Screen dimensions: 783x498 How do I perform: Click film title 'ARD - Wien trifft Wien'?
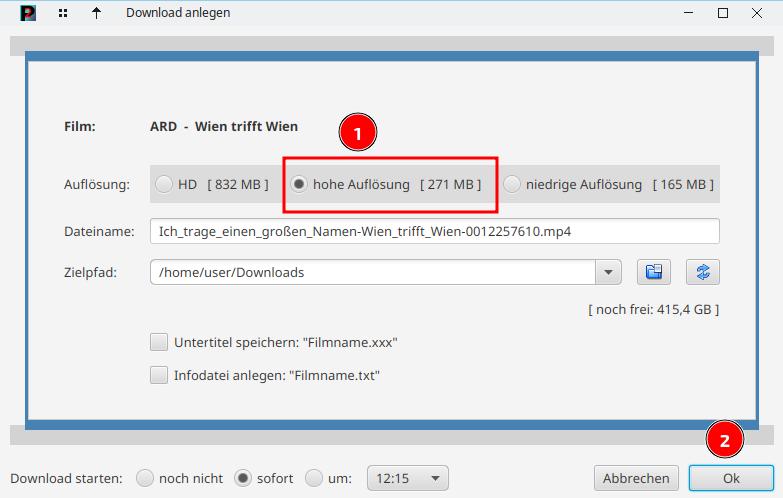[224, 126]
